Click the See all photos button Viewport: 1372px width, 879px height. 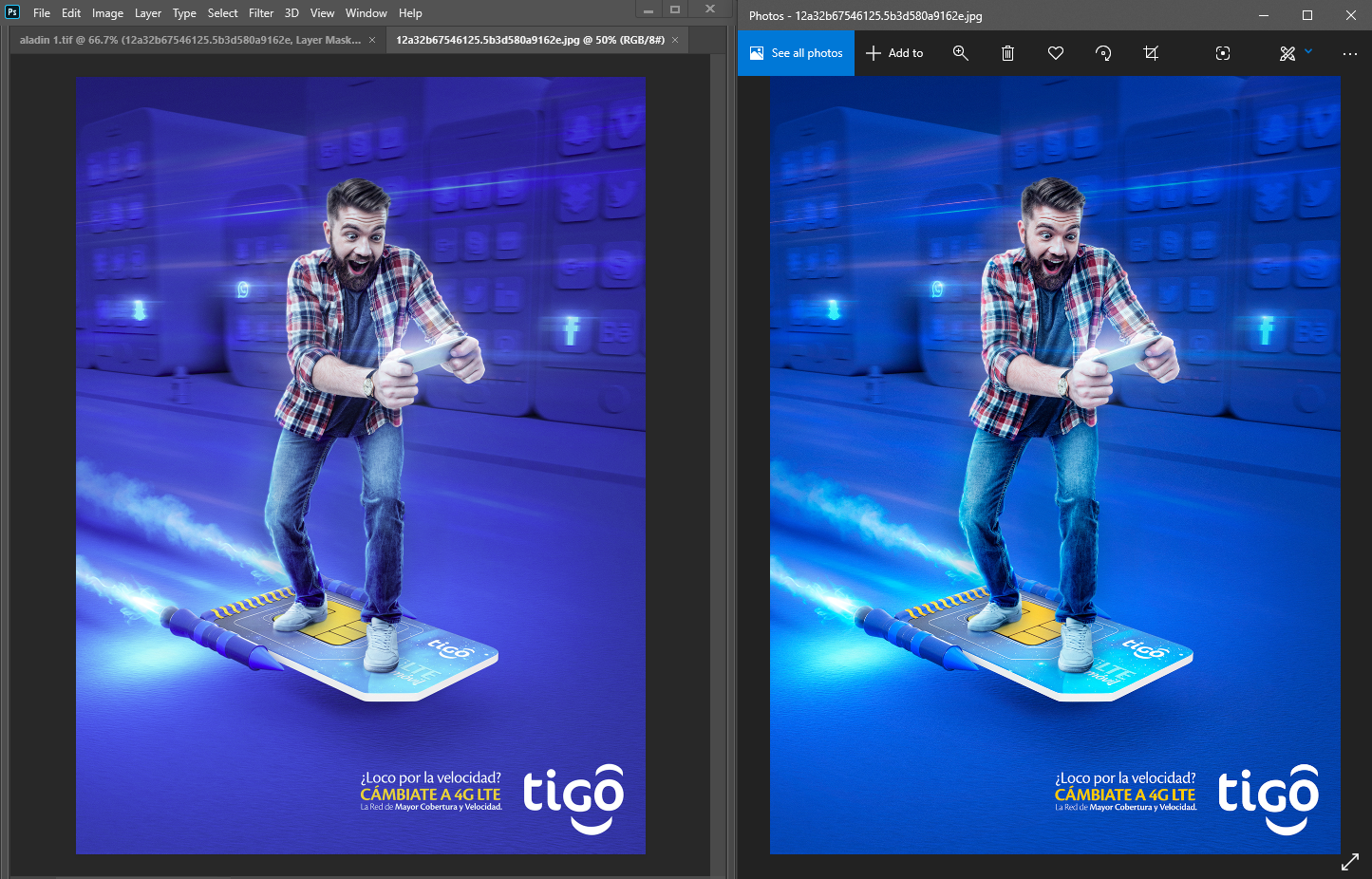(796, 53)
